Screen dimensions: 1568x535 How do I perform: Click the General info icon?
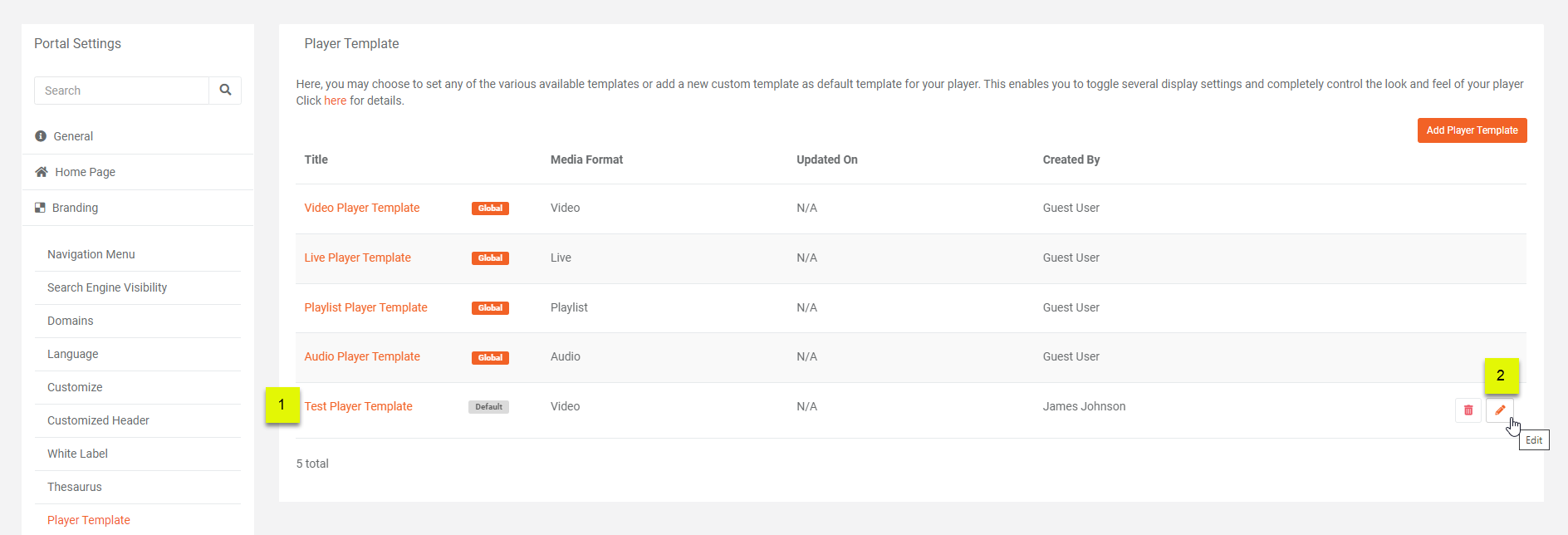[41, 136]
